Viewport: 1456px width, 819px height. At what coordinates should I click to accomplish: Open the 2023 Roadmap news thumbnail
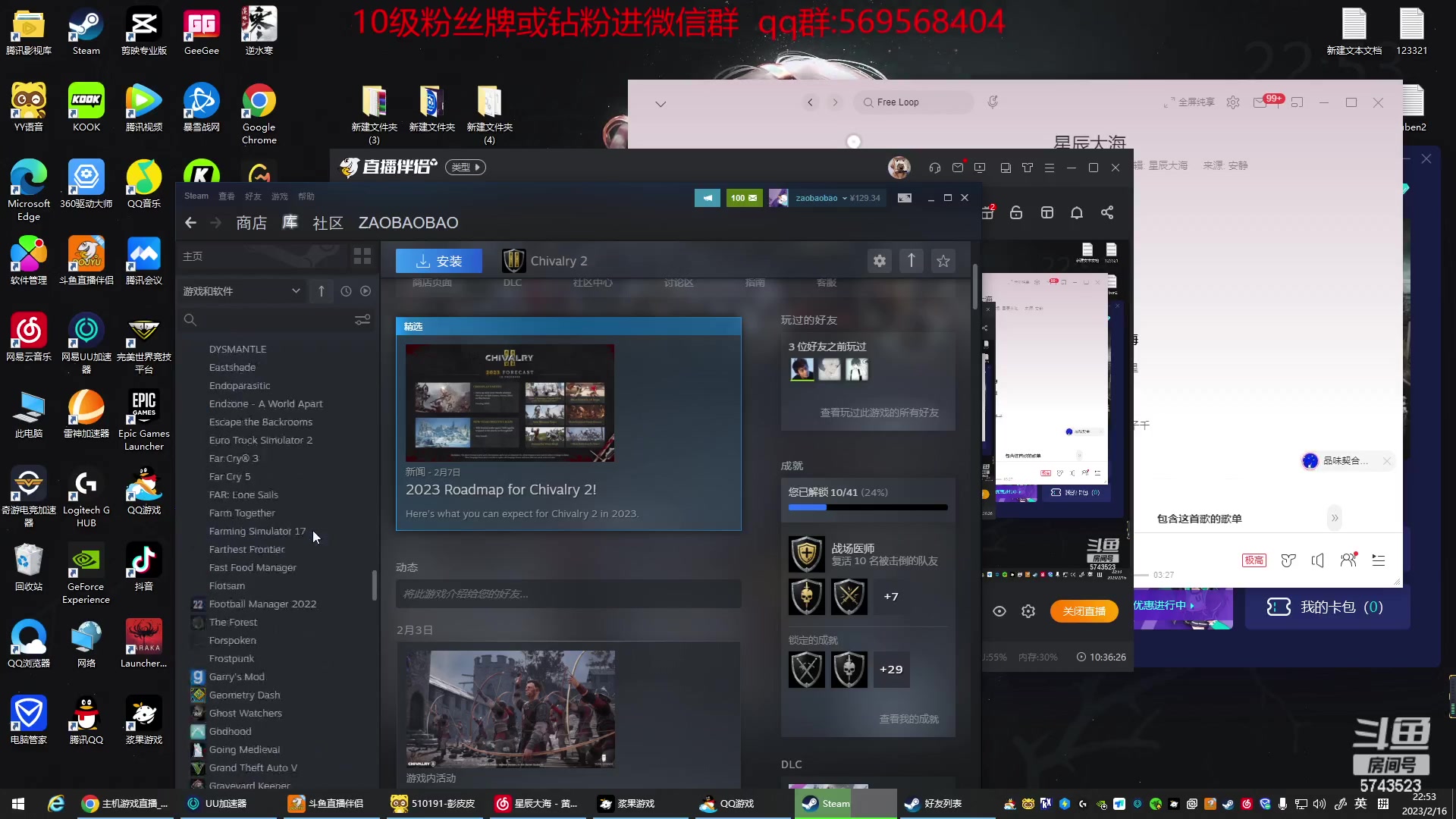(510, 403)
